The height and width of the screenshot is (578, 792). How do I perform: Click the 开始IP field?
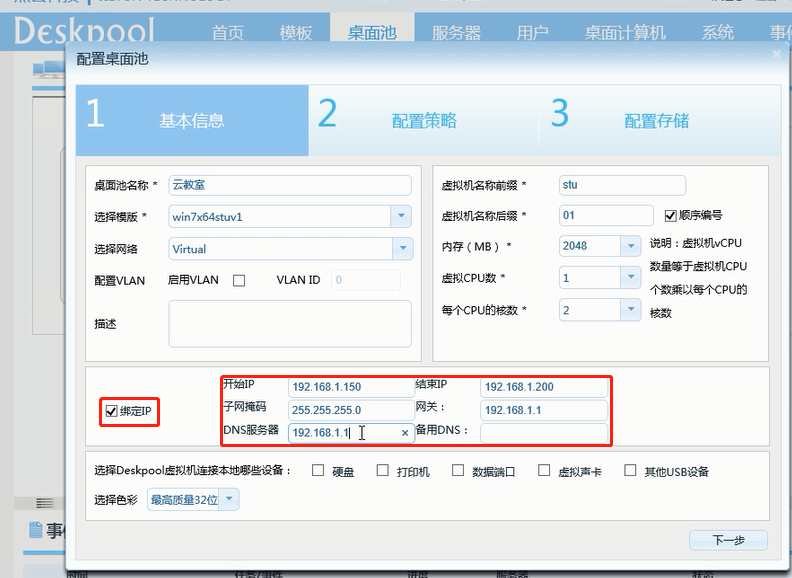click(352, 387)
